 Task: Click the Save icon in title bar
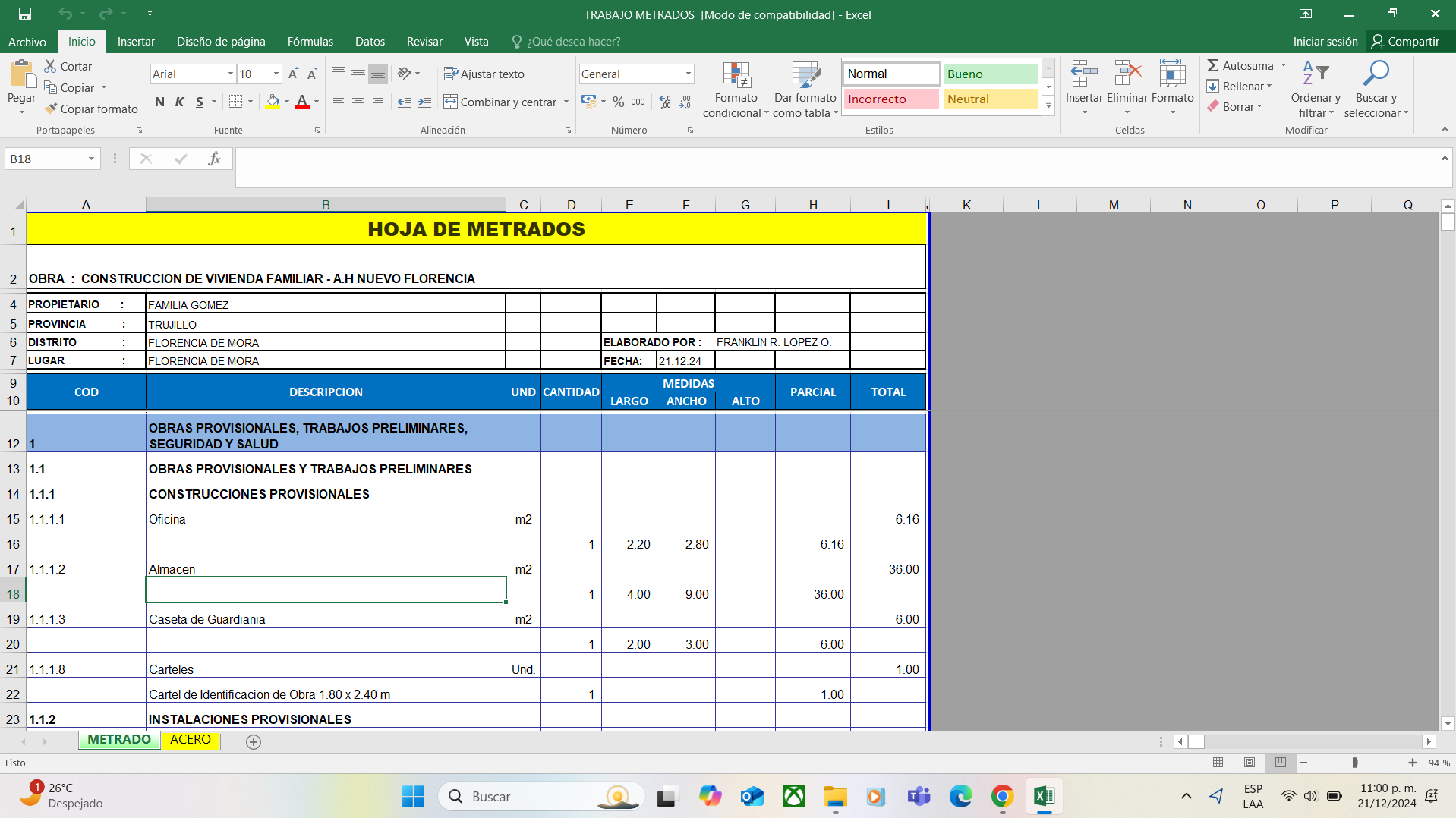tap(25, 14)
